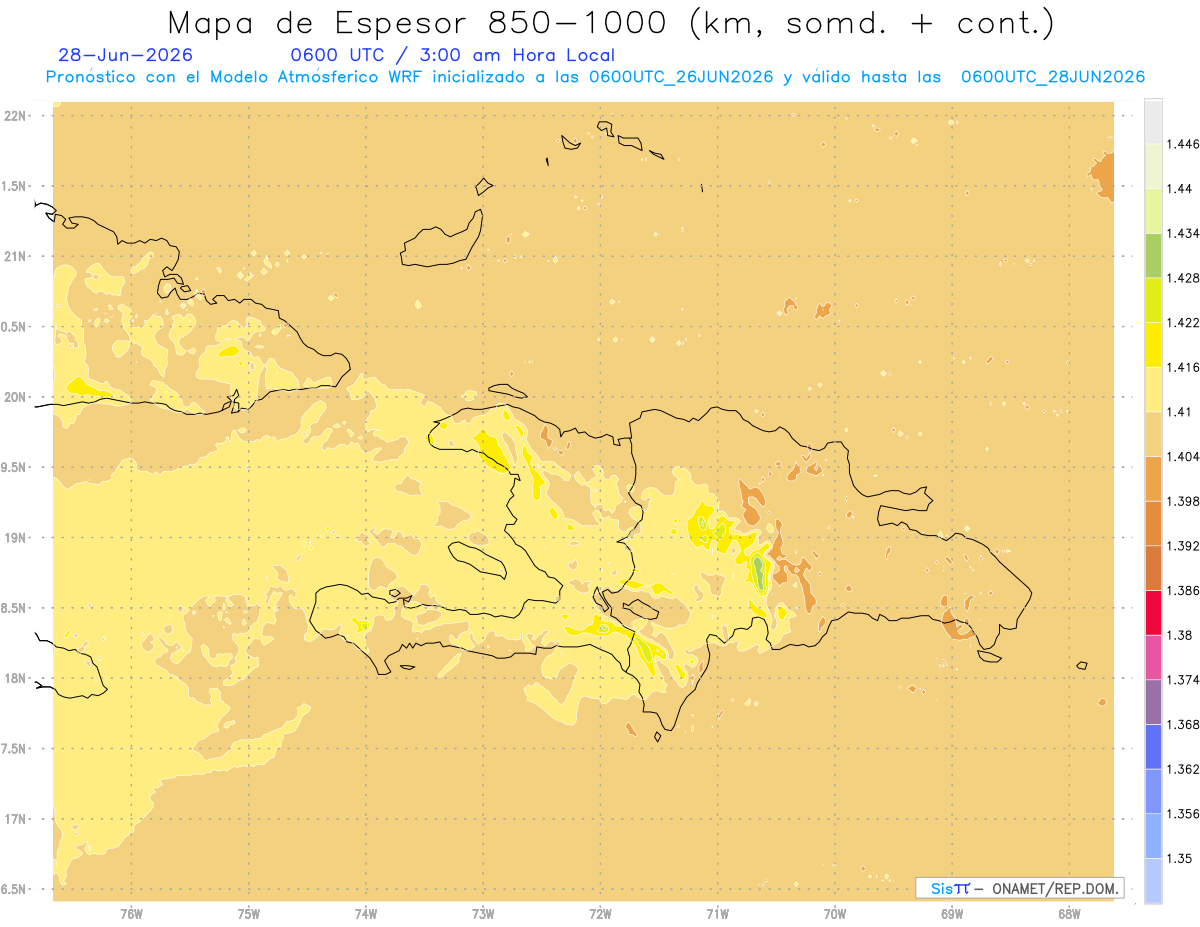The image size is (1200, 927).
Task: Click the green legend swatch between 1.434 and 1.428
Action: click(1153, 255)
